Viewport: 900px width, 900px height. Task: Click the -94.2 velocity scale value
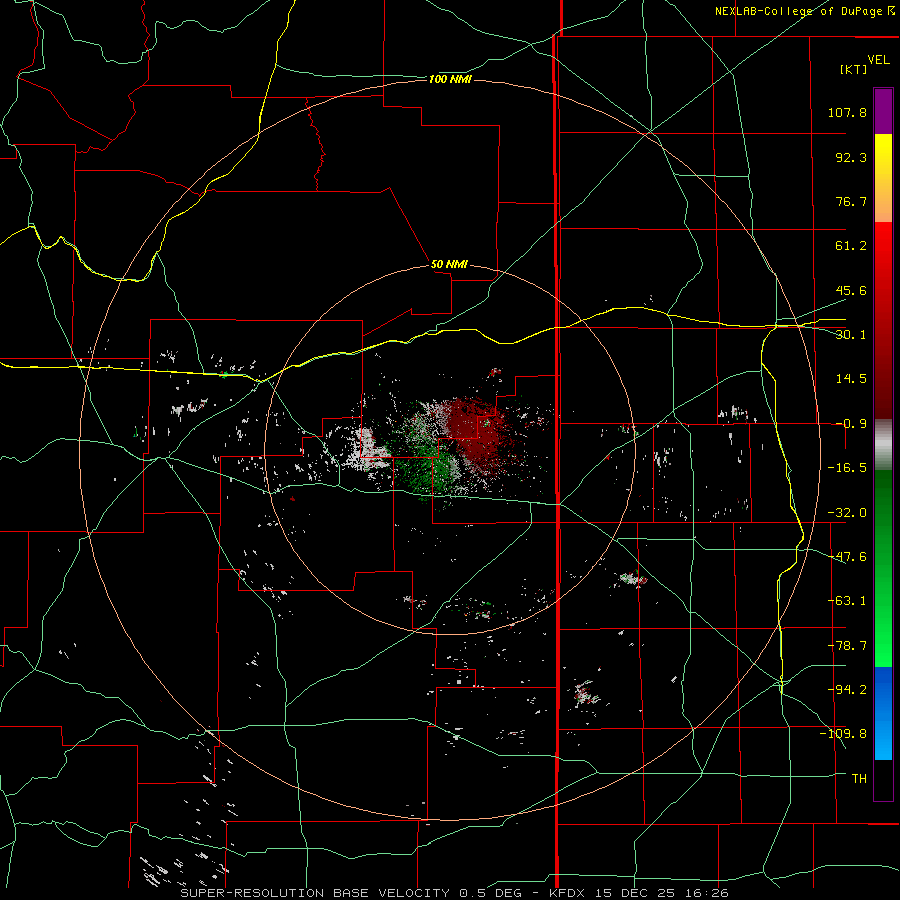point(847,689)
